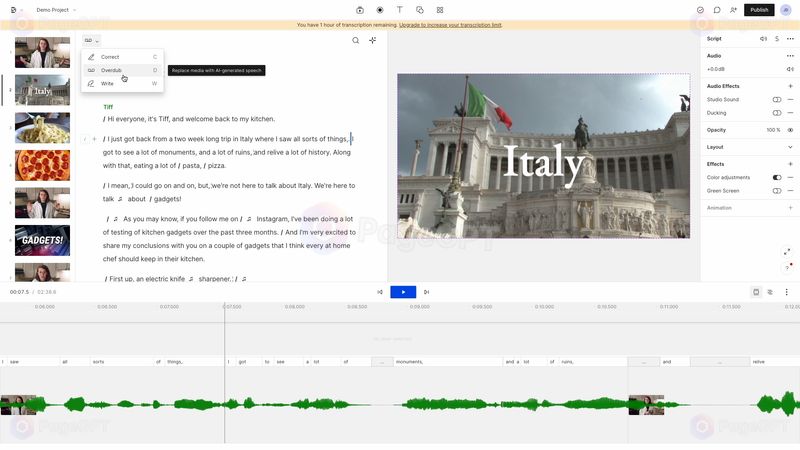Click the green audio waveform clip

coord(400,405)
